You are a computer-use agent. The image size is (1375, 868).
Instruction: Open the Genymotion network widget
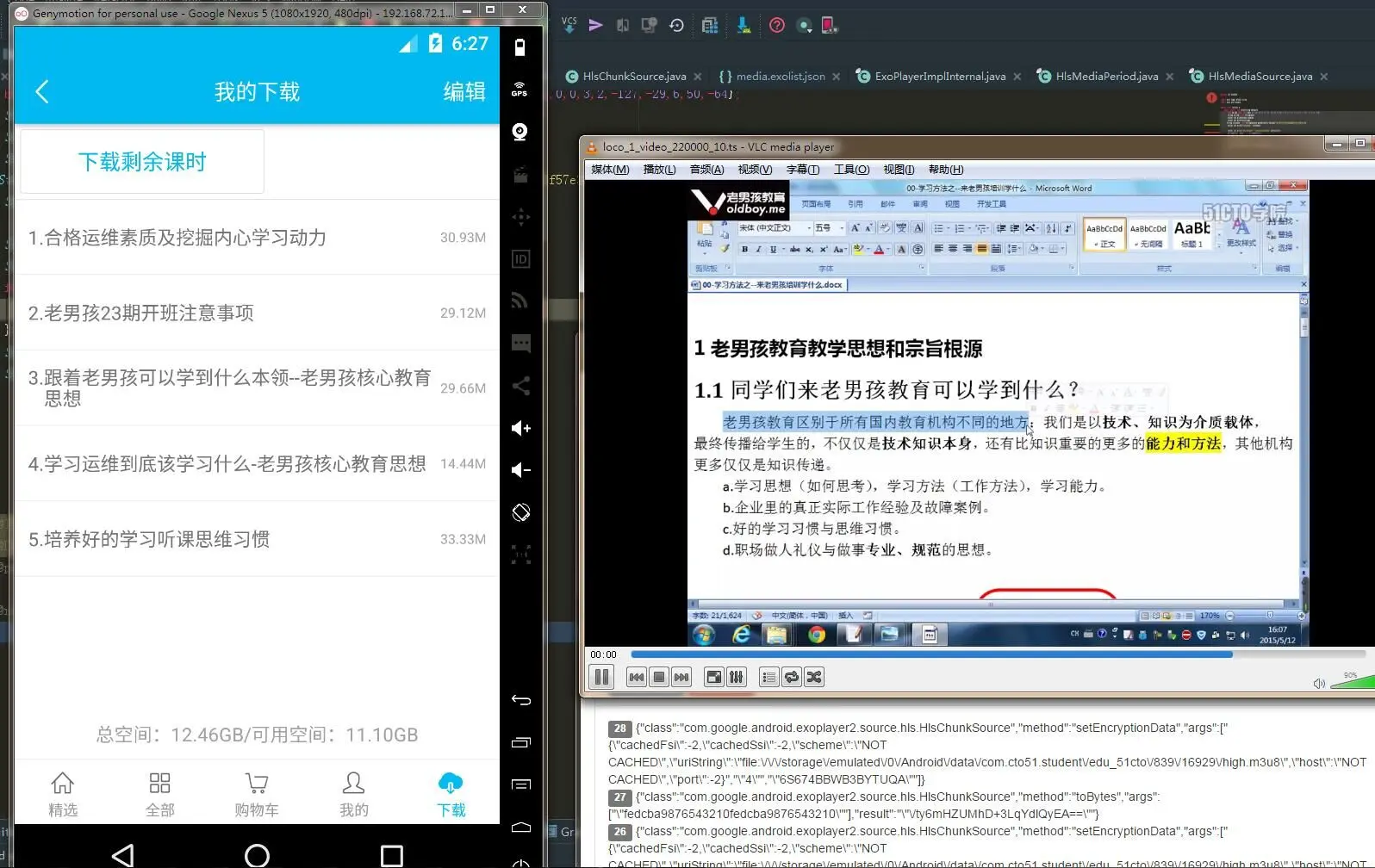520,301
